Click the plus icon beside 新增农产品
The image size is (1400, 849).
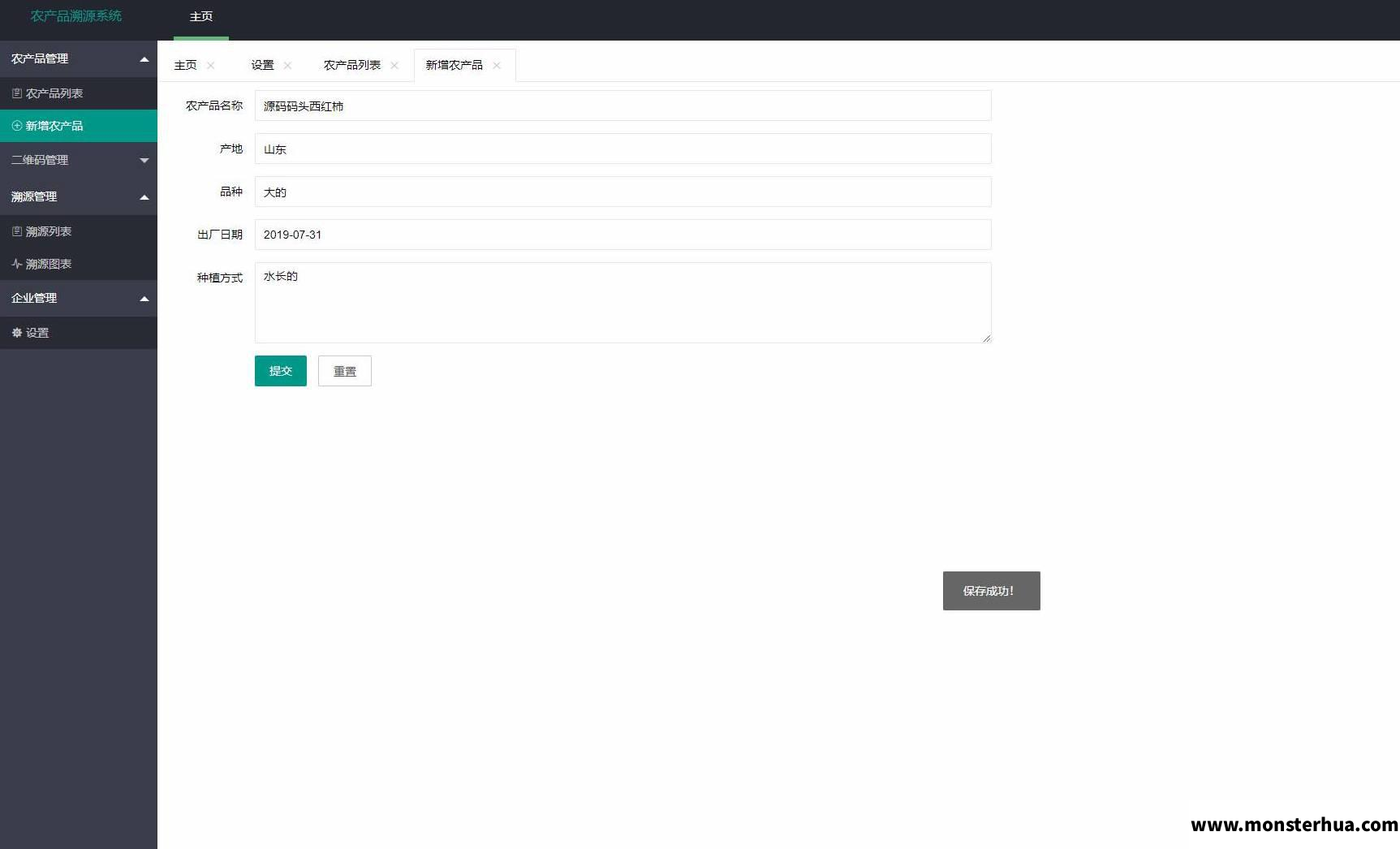pyautogui.click(x=17, y=126)
